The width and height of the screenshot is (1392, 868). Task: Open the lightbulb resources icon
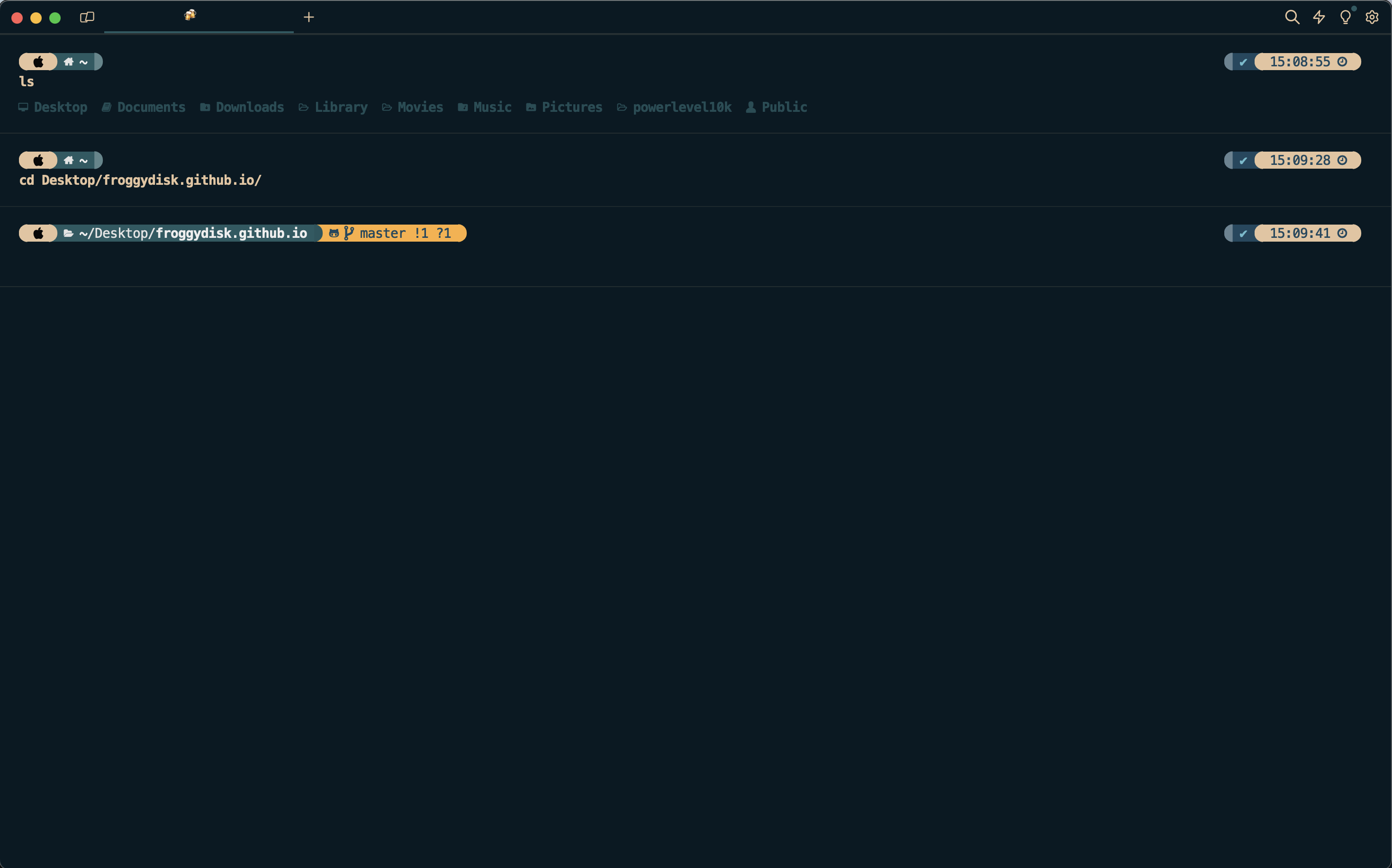click(1345, 17)
